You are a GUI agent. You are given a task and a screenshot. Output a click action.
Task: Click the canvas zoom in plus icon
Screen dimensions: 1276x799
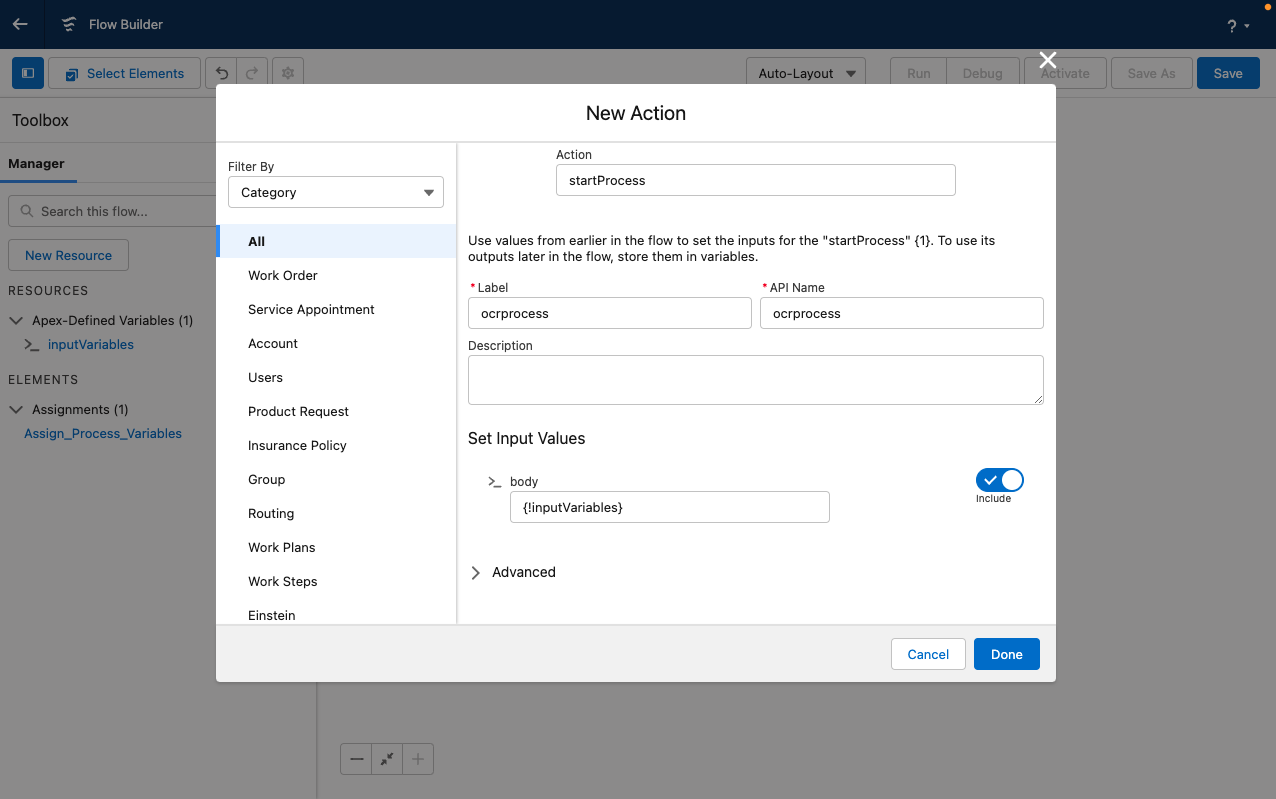418,759
